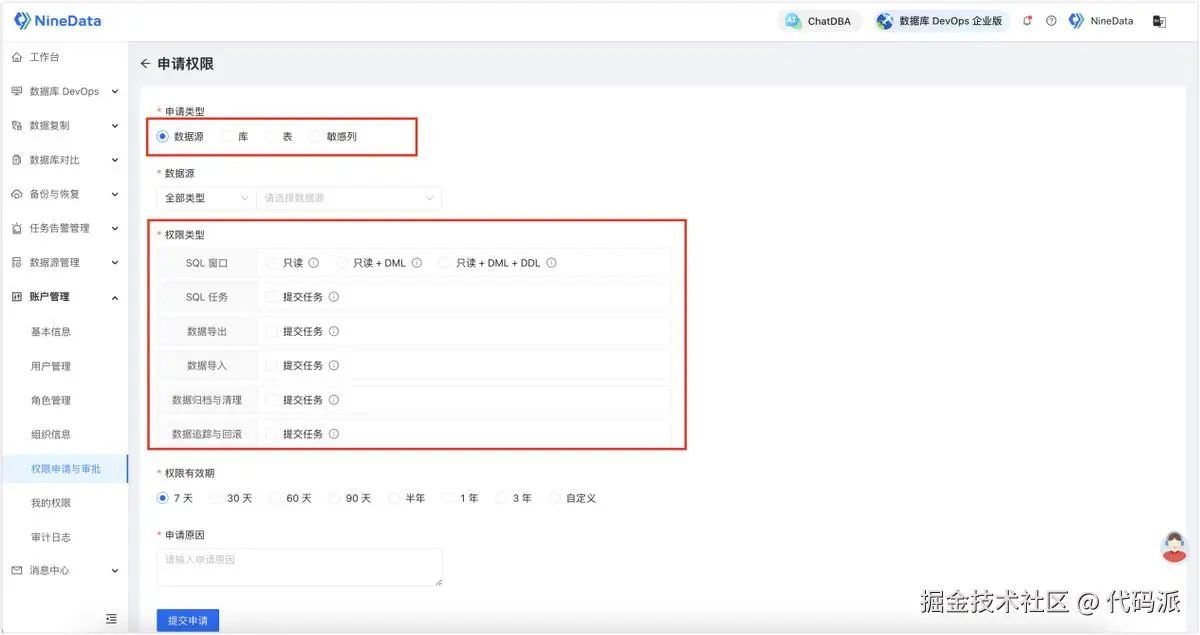Check 提交任务 for 数据追踪与回滚

(272, 434)
